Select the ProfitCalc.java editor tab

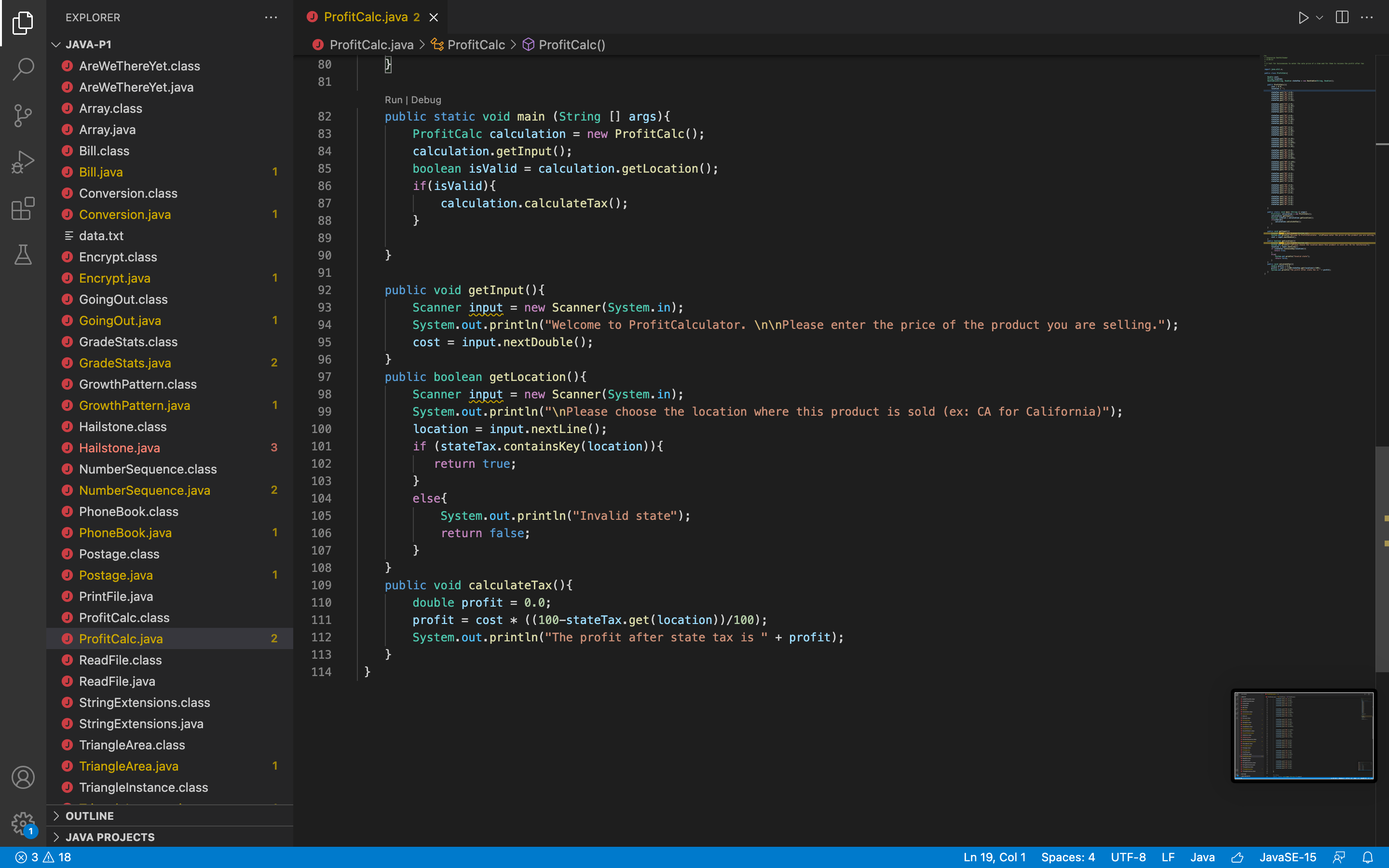coord(366,17)
